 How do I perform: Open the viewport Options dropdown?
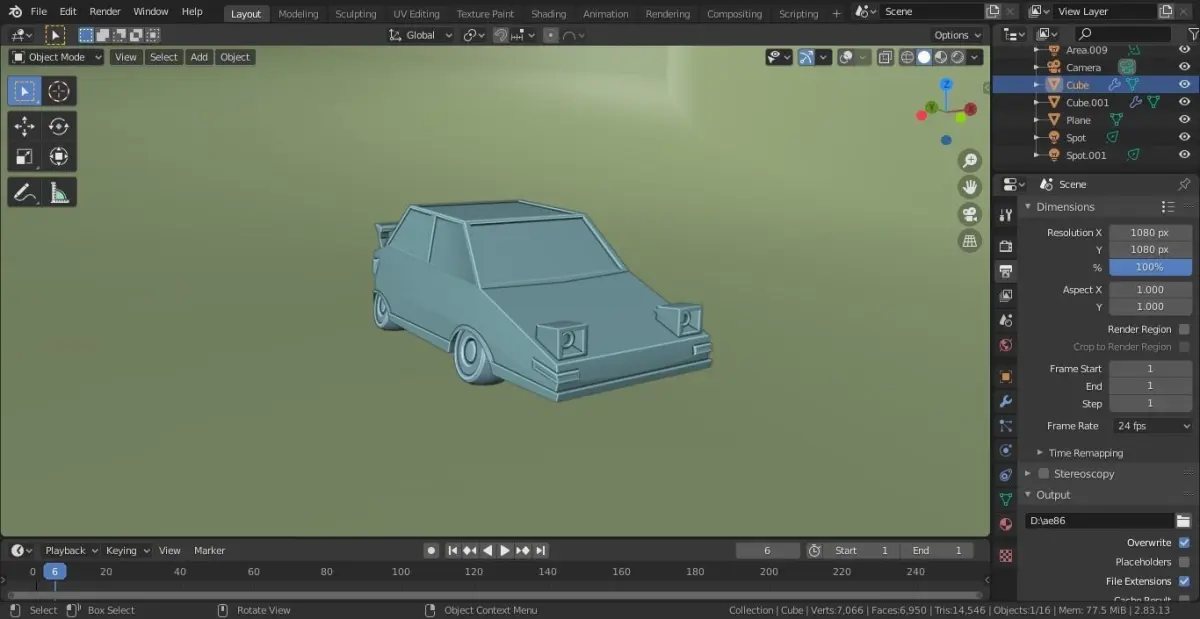958,35
